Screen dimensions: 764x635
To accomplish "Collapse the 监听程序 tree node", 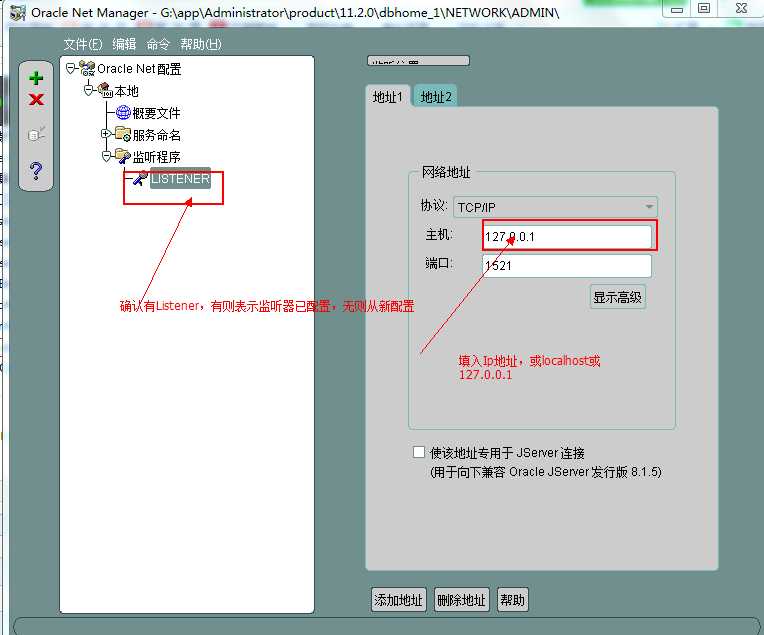I will (x=106, y=156).
